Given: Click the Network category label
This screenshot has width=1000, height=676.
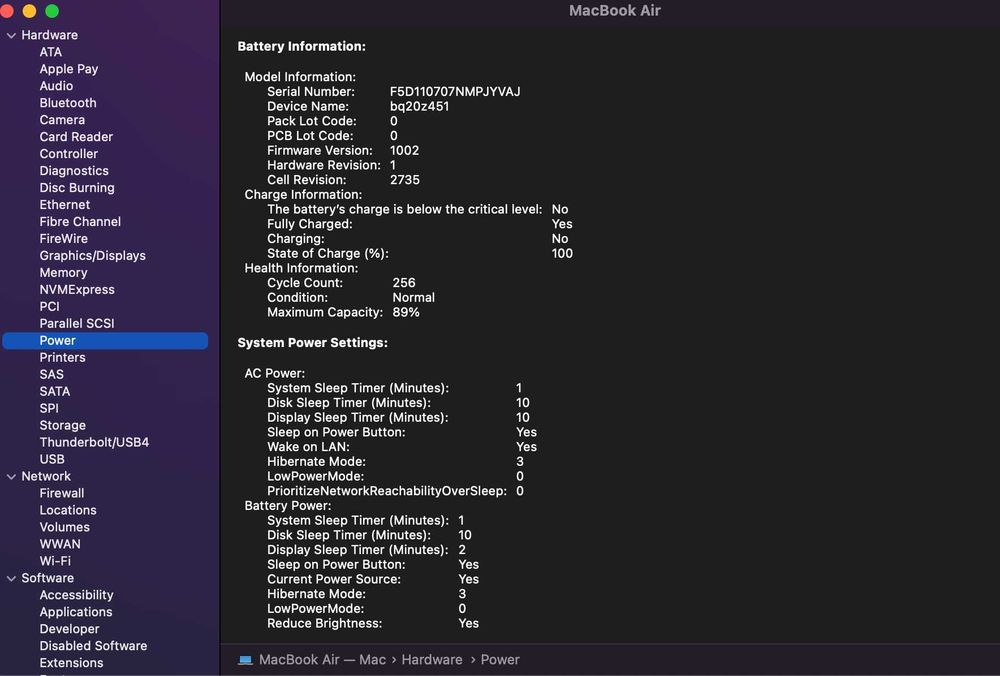Looking at the screenshot, I should click(46, 476).
